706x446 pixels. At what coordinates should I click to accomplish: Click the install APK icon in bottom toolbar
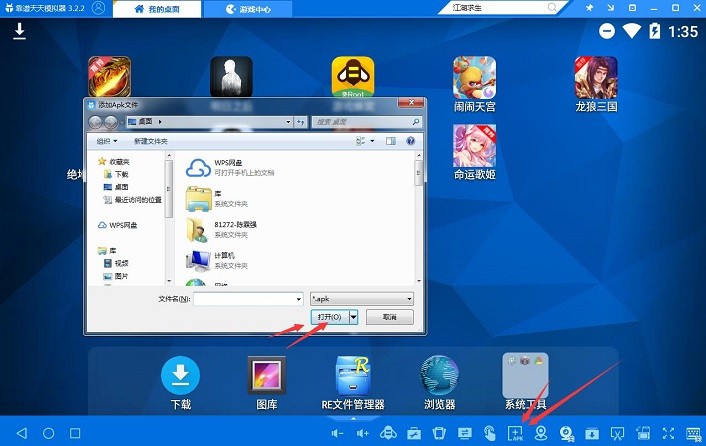[516, 433]
